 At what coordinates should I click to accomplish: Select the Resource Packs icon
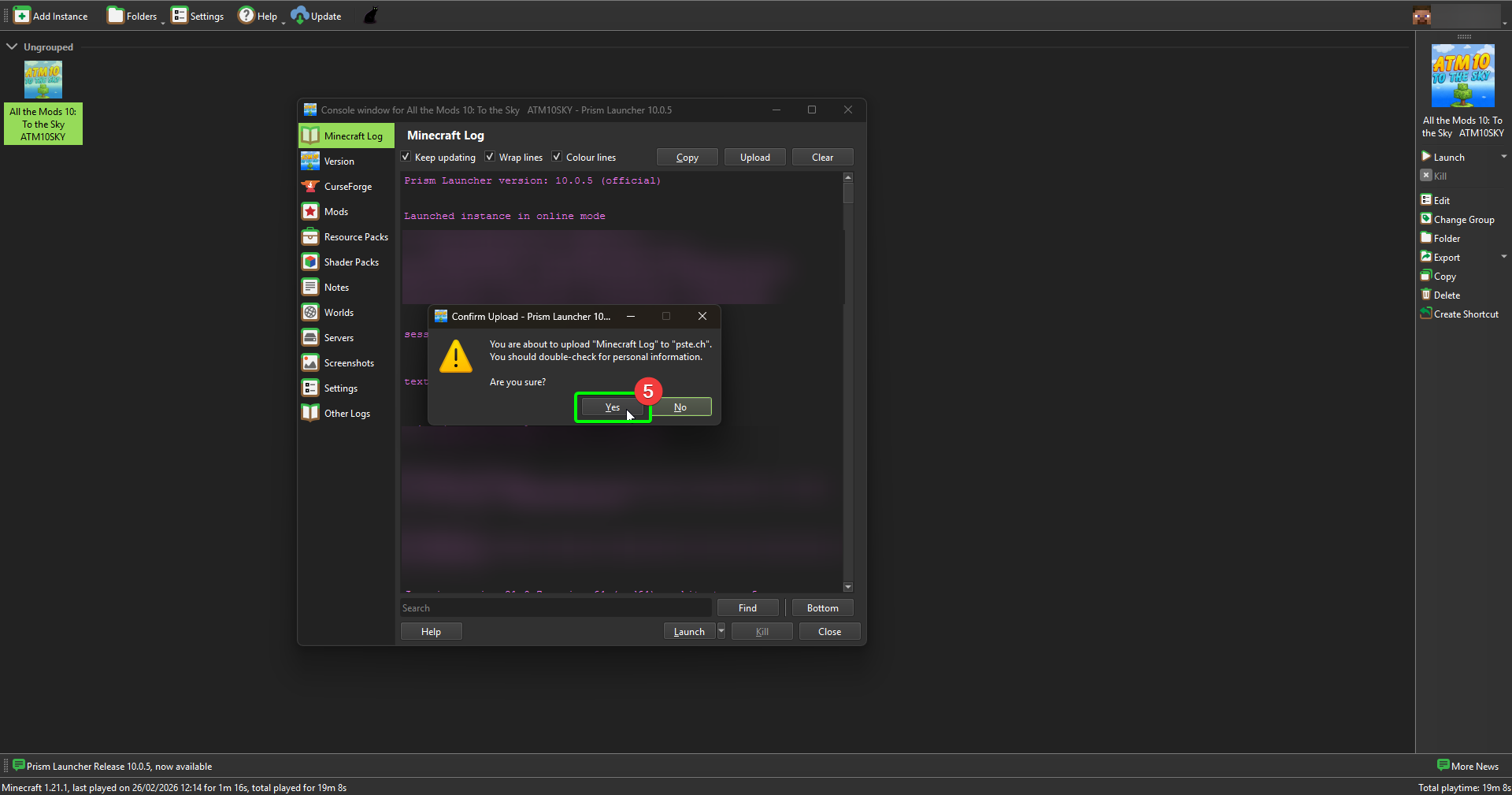click(x=310, y=236)
